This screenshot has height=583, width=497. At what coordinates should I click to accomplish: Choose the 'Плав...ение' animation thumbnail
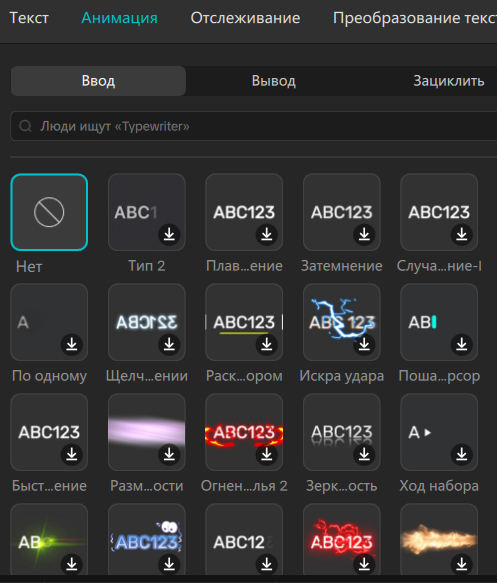point(244,212)
